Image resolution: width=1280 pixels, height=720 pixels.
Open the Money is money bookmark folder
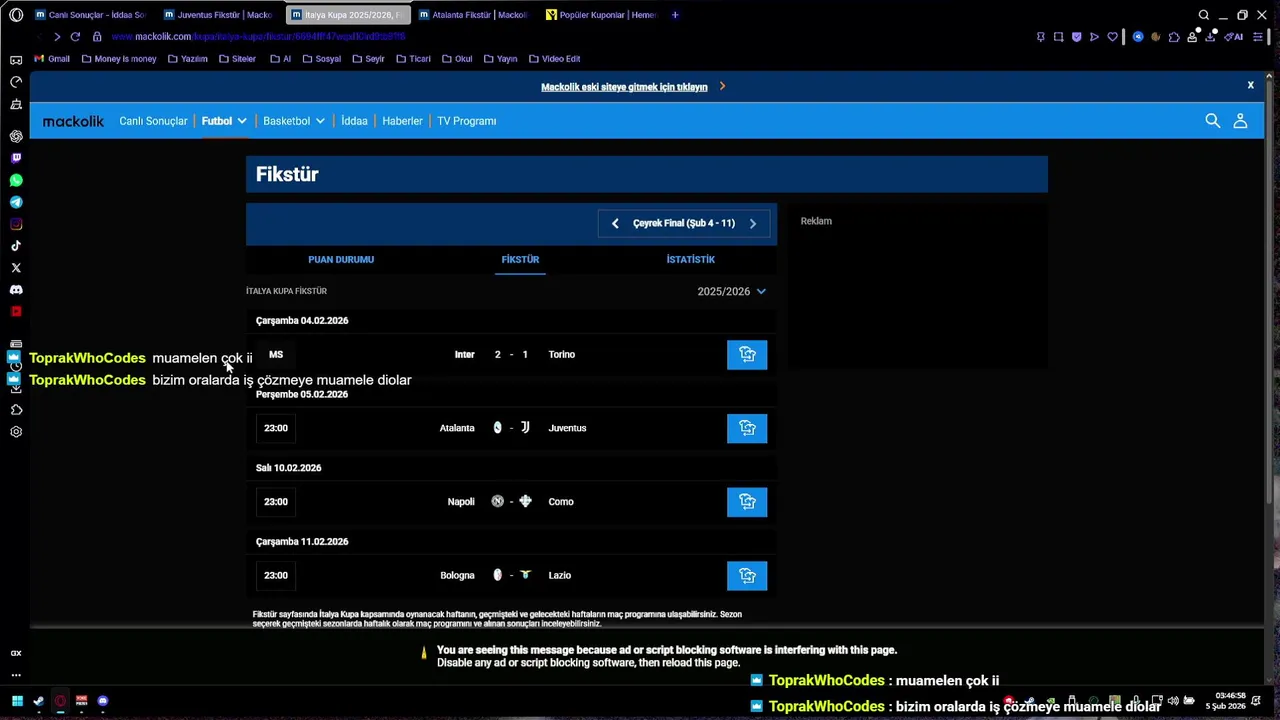click(x=119, y=59)
